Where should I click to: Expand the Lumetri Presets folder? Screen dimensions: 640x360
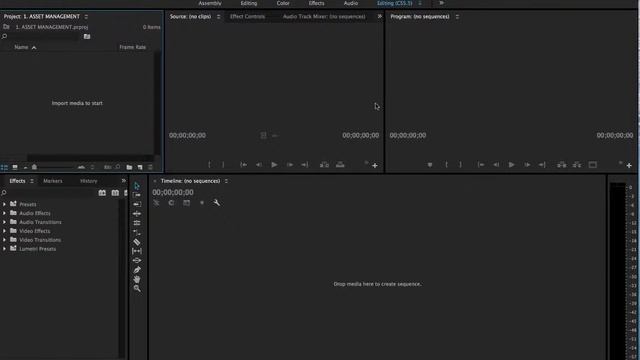(4, 249)
